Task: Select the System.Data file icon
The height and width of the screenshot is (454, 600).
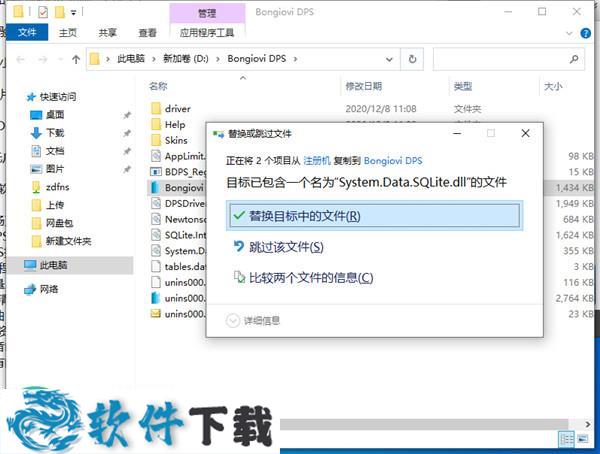Action: [156, 250]
